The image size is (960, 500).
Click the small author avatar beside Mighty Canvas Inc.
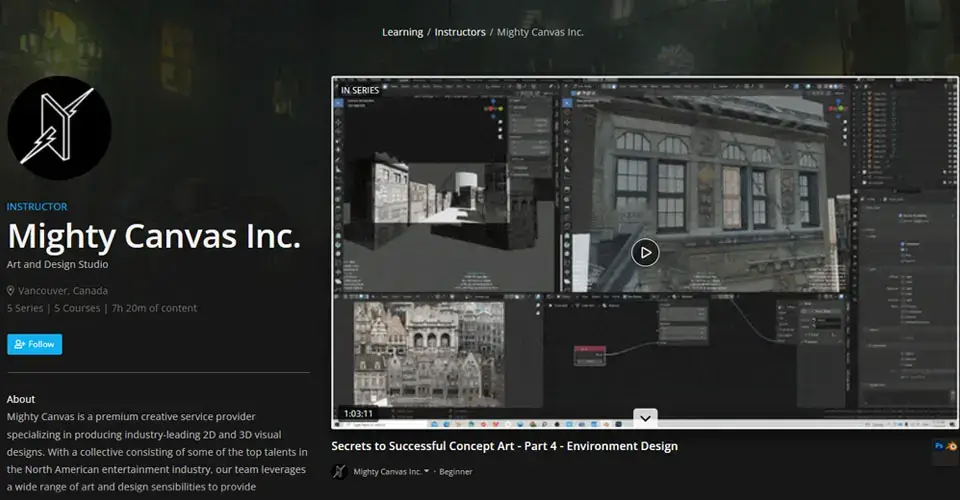339,472
